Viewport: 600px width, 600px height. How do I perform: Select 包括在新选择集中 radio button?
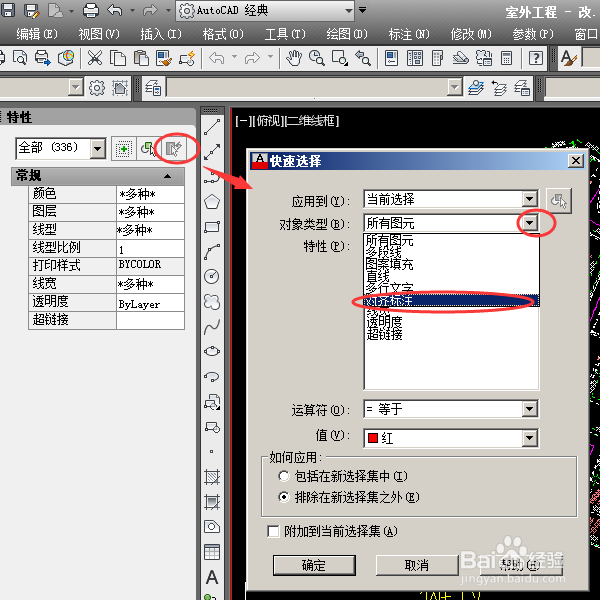[284, 476]
